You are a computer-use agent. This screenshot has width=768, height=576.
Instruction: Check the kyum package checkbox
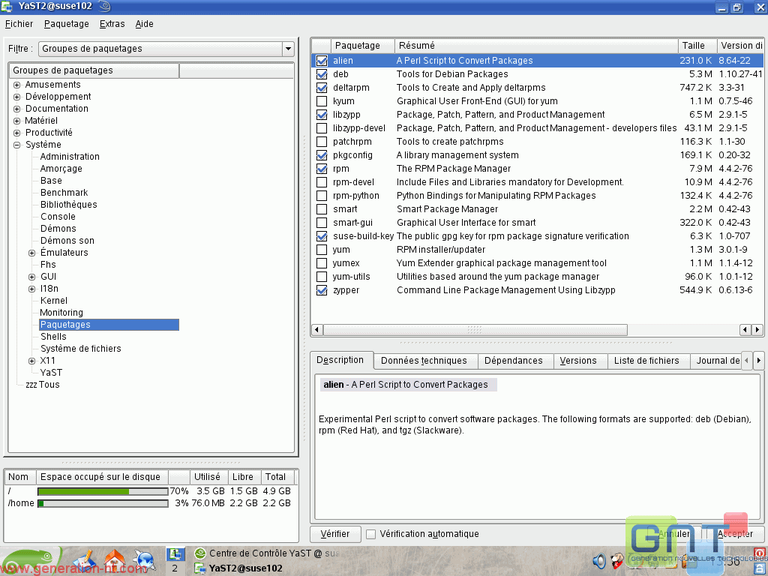coord(321,101)
